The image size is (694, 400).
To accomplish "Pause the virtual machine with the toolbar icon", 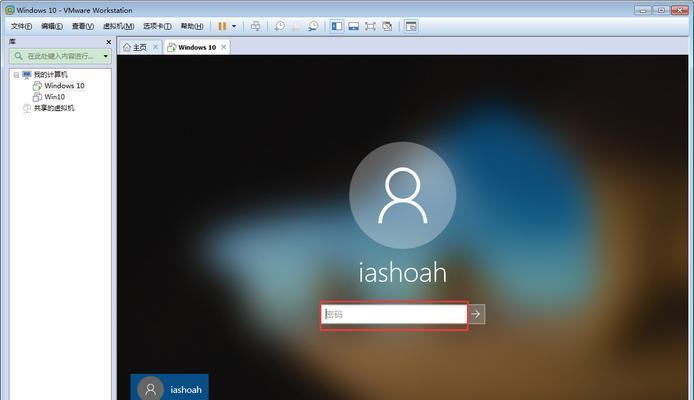I will point(222,26).
